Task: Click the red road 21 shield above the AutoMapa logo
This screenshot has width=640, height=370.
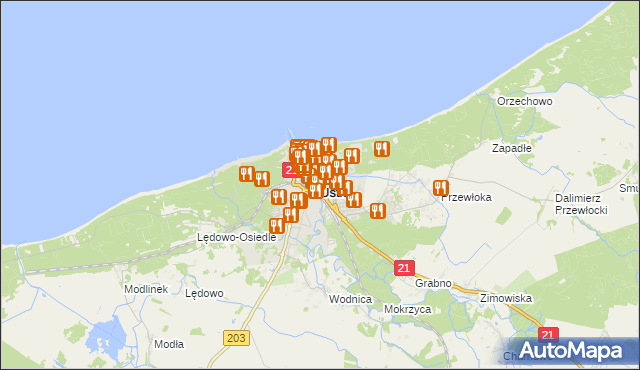Action: pos(548,335)
